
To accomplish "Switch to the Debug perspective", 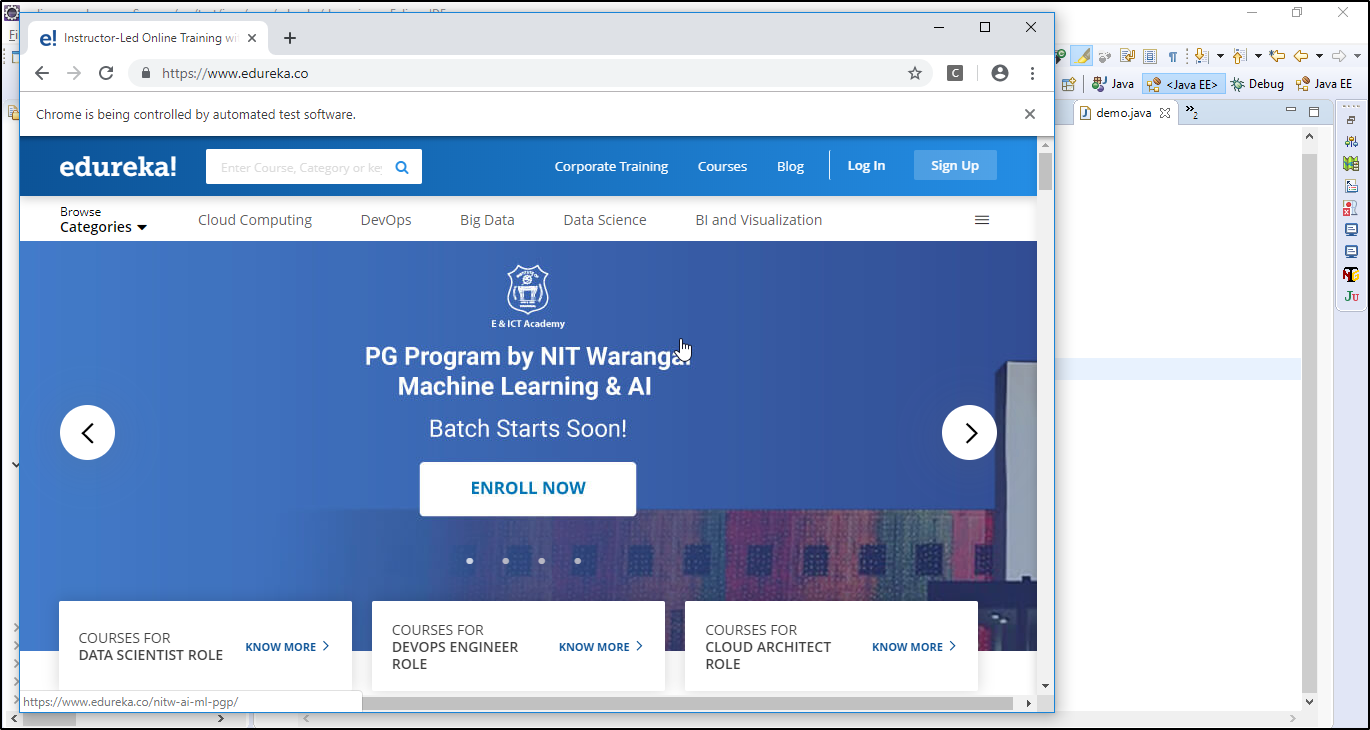I will (1257, 85).
